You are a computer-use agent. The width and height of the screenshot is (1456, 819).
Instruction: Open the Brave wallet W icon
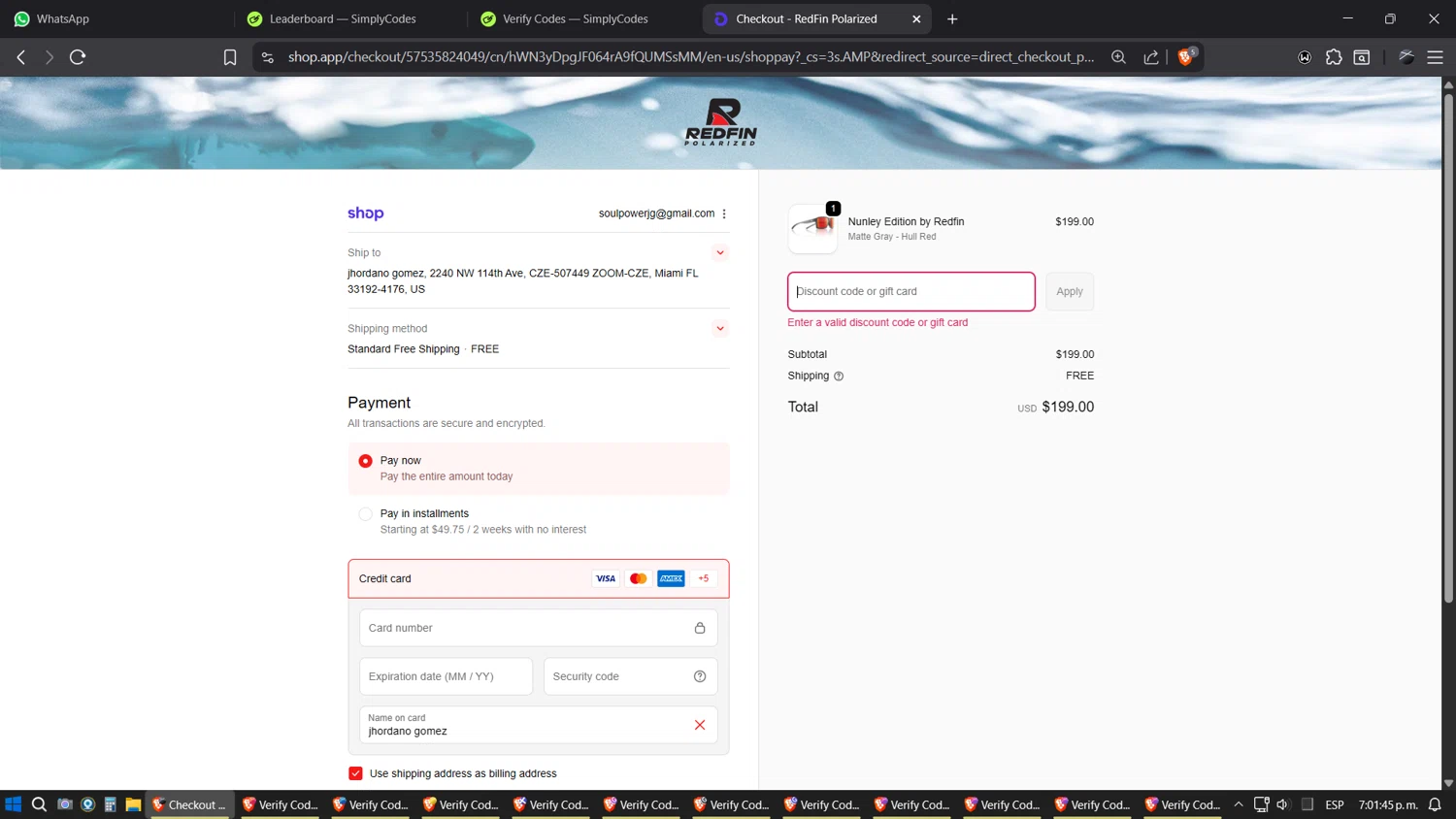point(1305,57)
